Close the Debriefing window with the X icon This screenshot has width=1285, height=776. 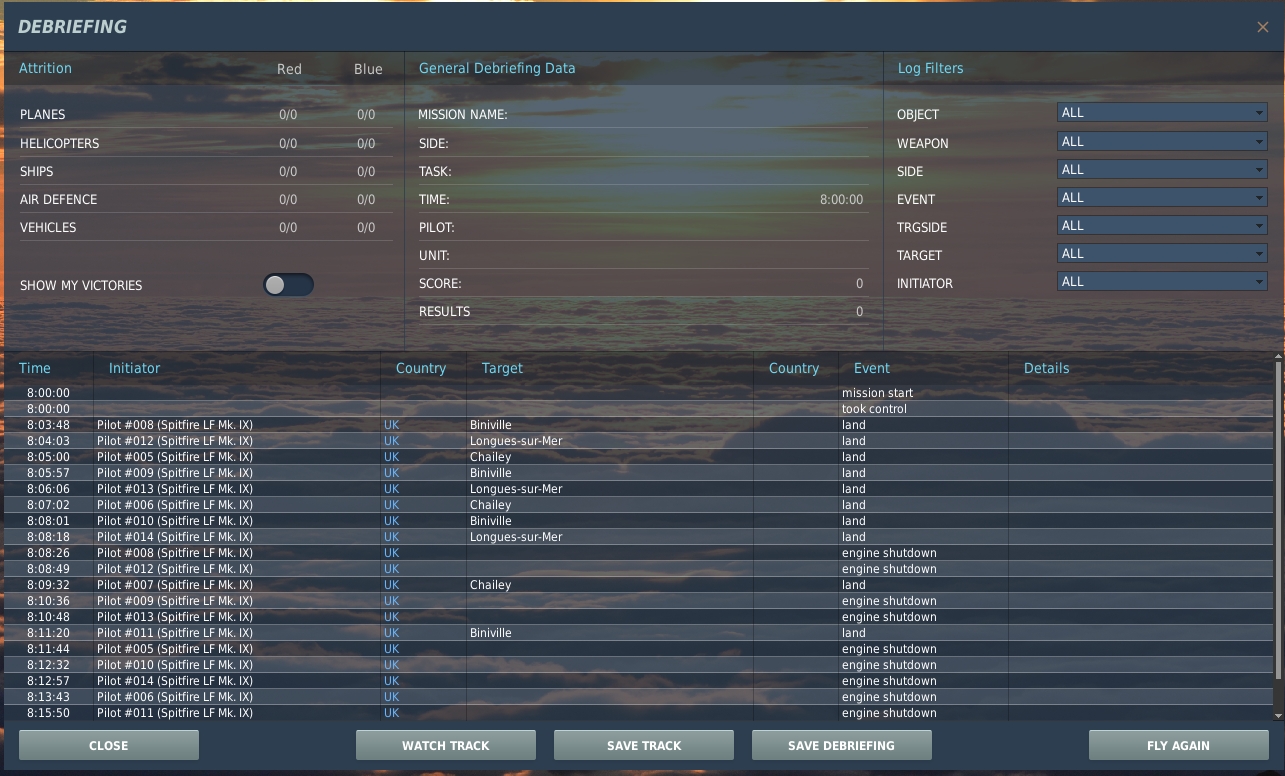tap(1262, 27)
